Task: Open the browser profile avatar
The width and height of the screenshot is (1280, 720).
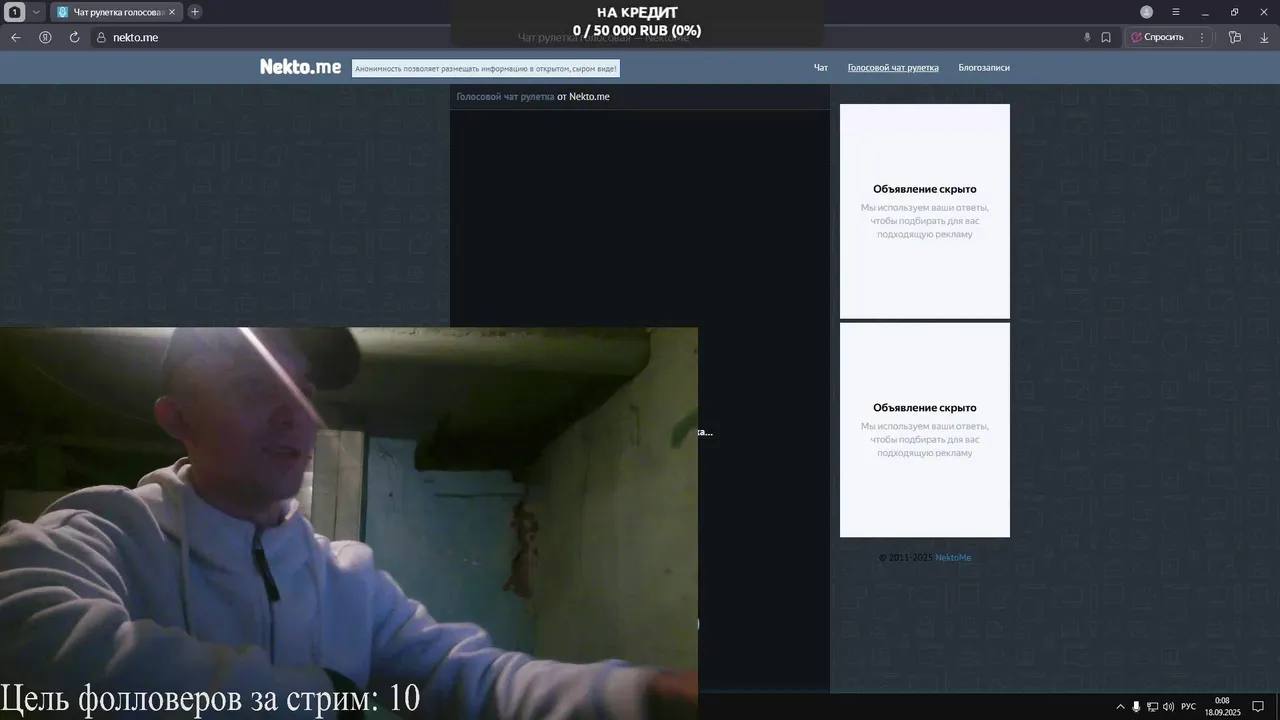Action: (1147, 12)
